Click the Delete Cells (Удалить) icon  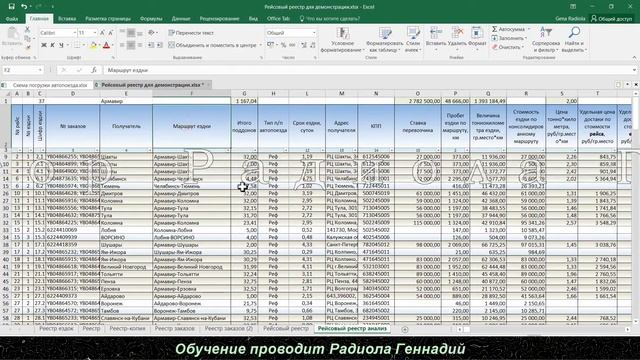coord(457,33)
